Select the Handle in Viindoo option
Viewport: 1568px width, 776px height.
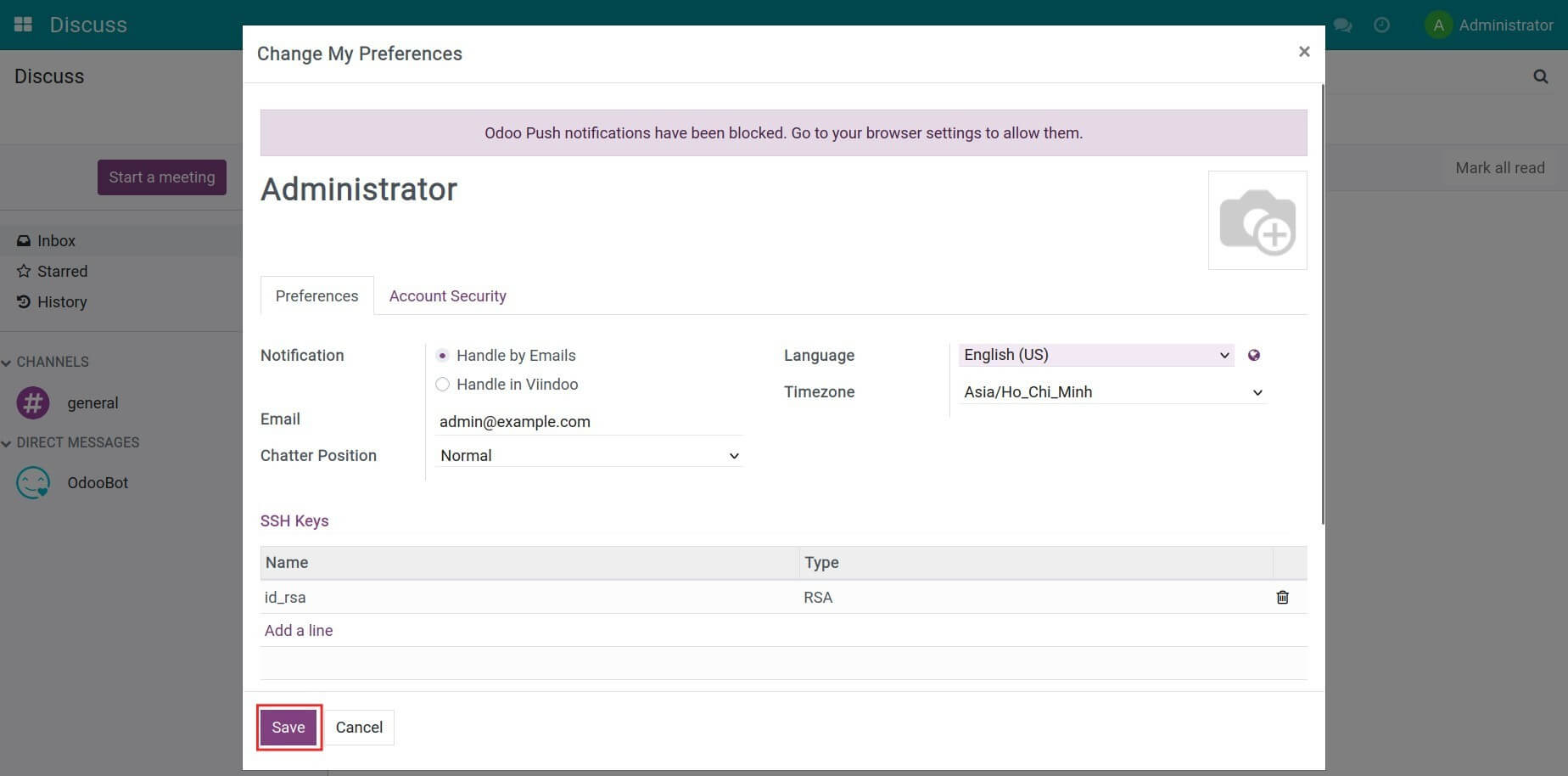(x=442, y=384)
